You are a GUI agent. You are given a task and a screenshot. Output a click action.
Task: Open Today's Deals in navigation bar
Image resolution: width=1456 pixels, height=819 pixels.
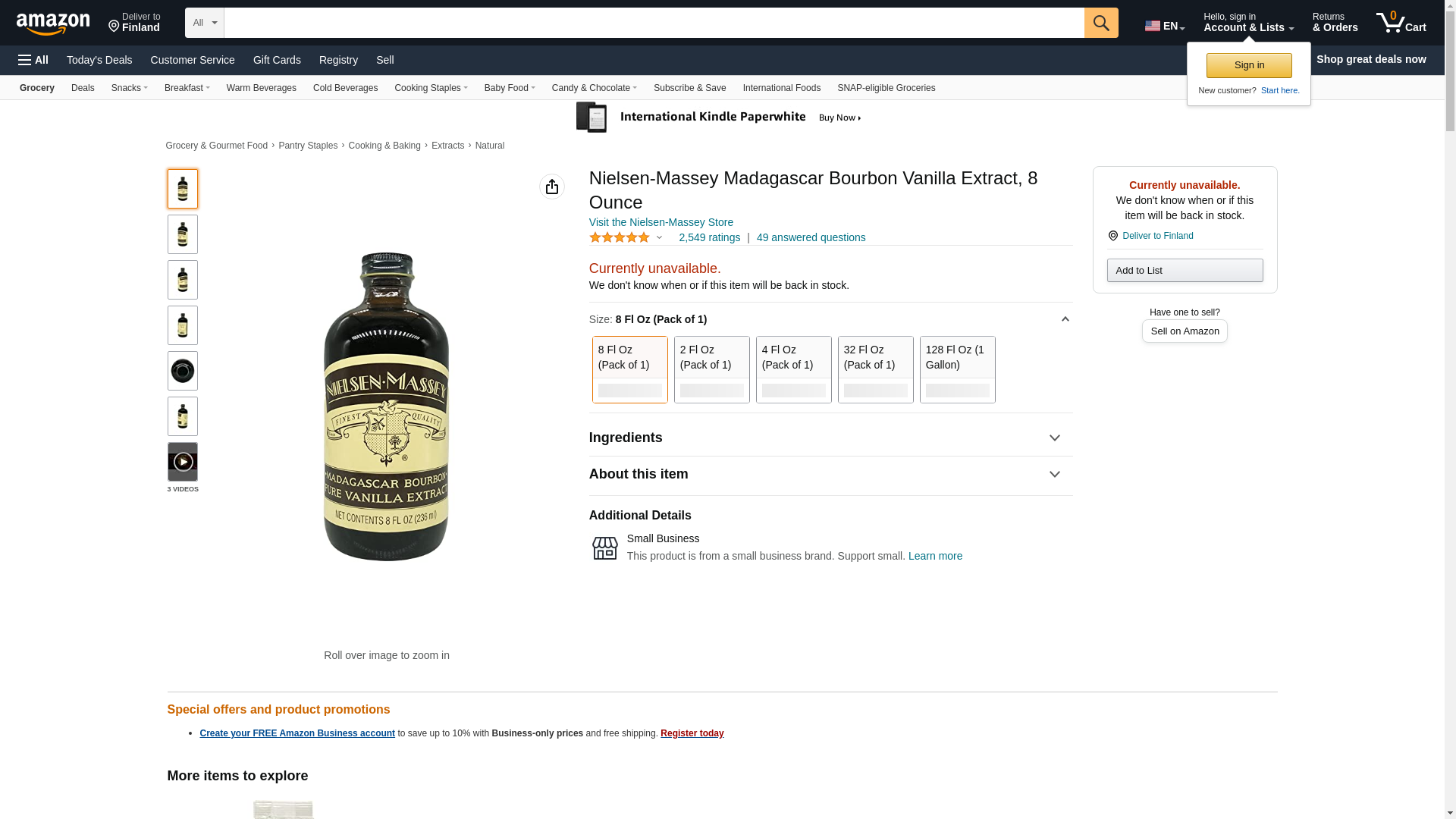pyautogui.click(x=99, y=60)
